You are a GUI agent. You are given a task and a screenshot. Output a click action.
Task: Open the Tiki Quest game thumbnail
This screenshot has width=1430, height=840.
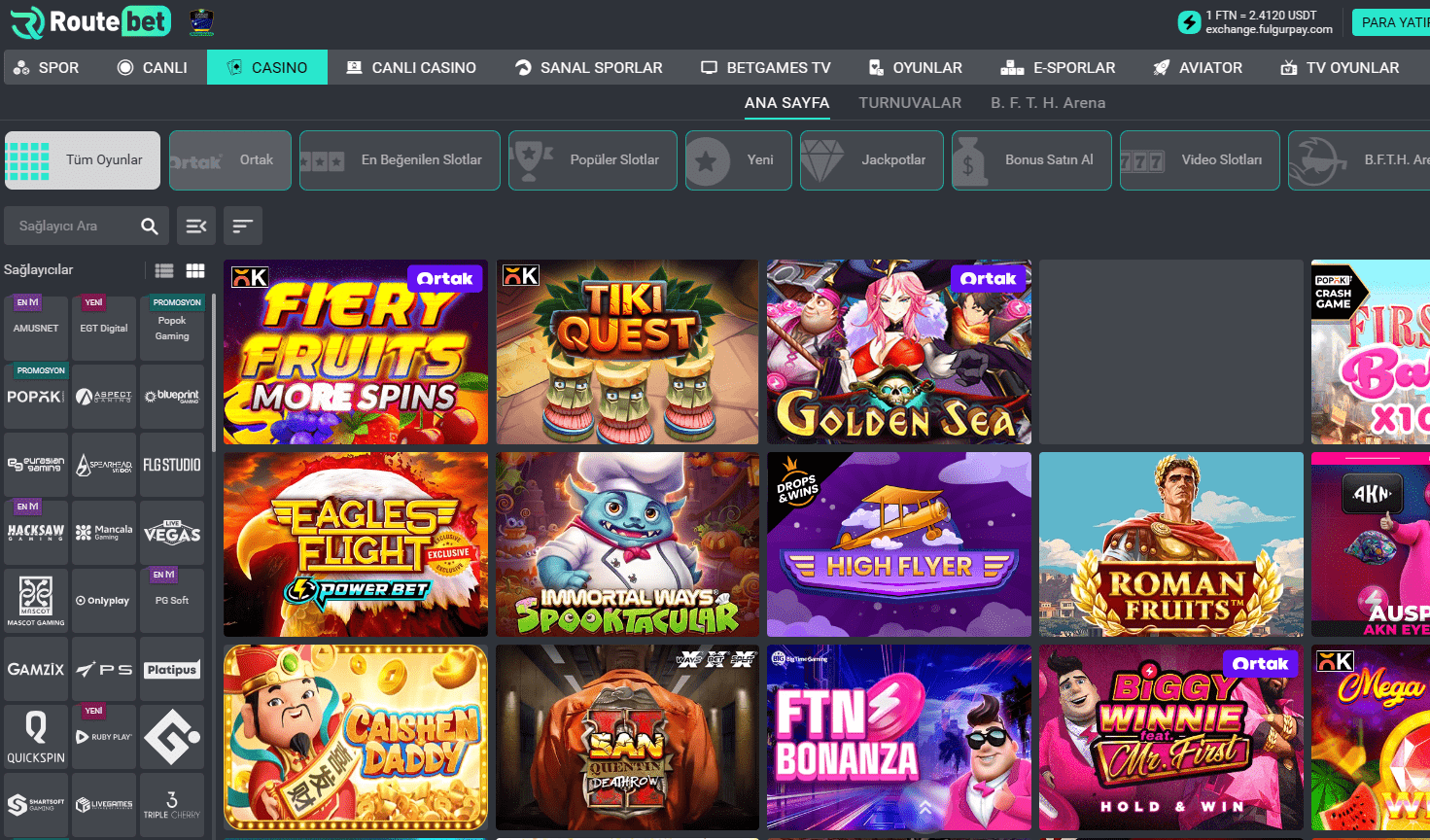tap(627, 352)
